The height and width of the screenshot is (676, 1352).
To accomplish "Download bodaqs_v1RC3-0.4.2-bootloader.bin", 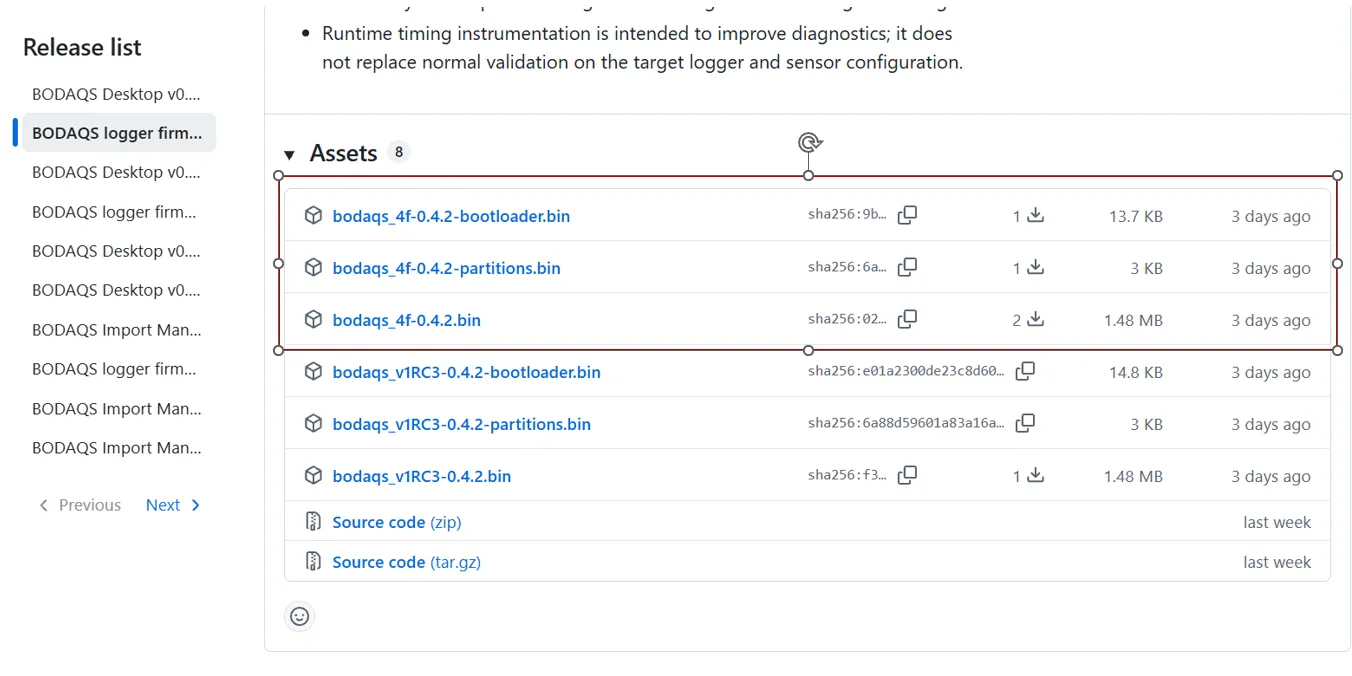I will [466, 372].
